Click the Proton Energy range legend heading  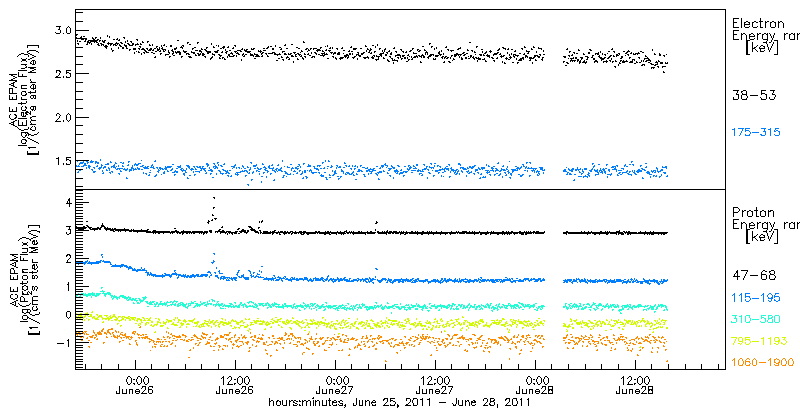764,225
